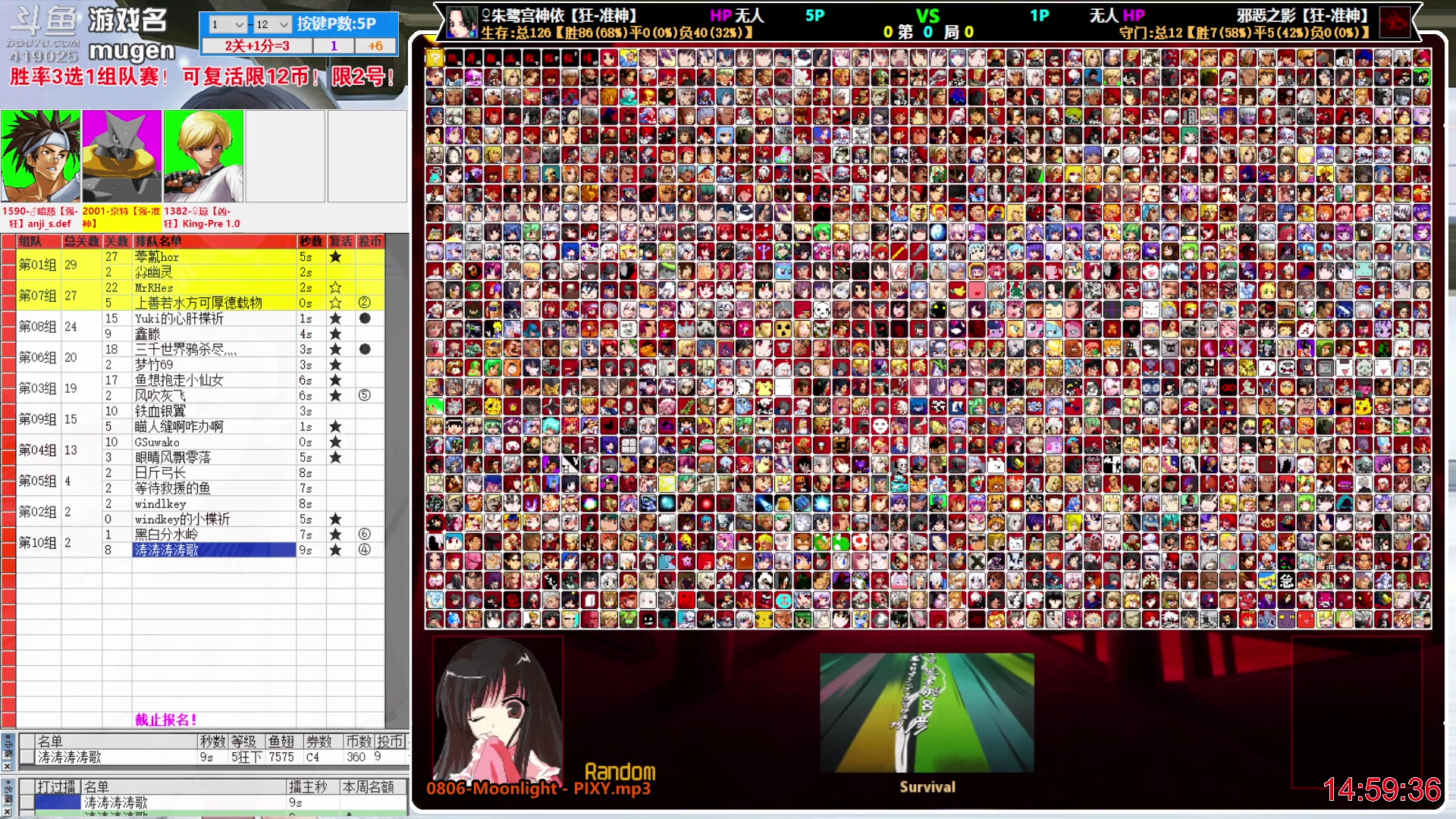
Task: Select the 等待救援的鱼 queue entry
Action: (x=214, y=488)
